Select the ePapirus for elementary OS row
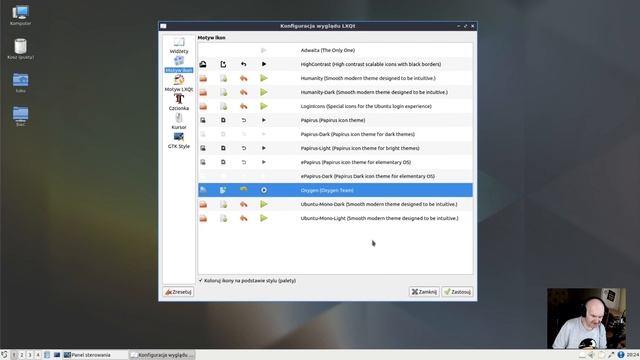The height and width of the screenshot is (360, 640). pyautogui.click(x=335, y=162)
